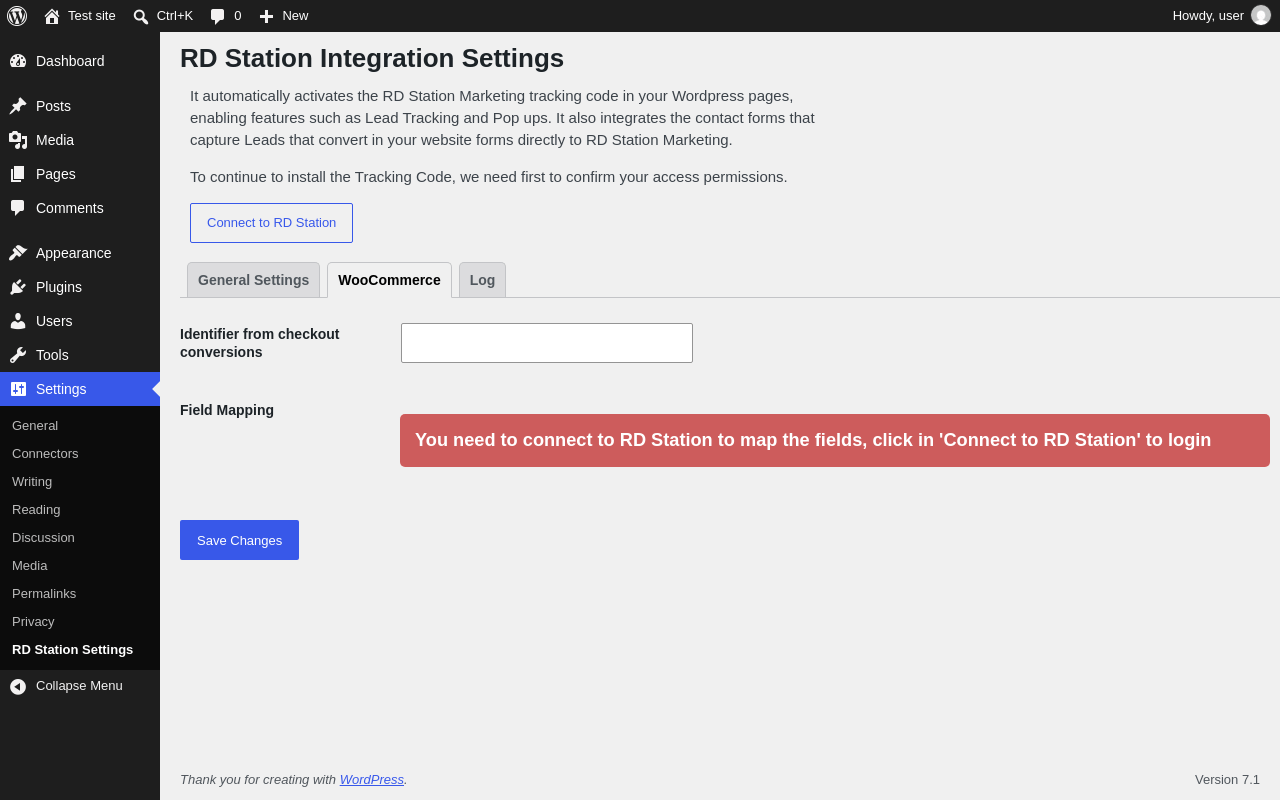This screenshot has height=800, width=1280.
Task: Click Save Changes button
Action: [239, 540]
